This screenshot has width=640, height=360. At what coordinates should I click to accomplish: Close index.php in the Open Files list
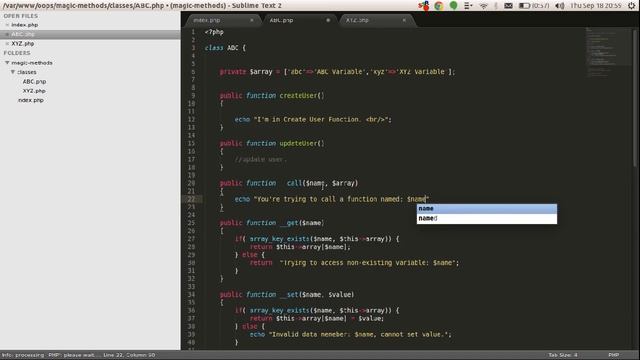tap(7, 25)
